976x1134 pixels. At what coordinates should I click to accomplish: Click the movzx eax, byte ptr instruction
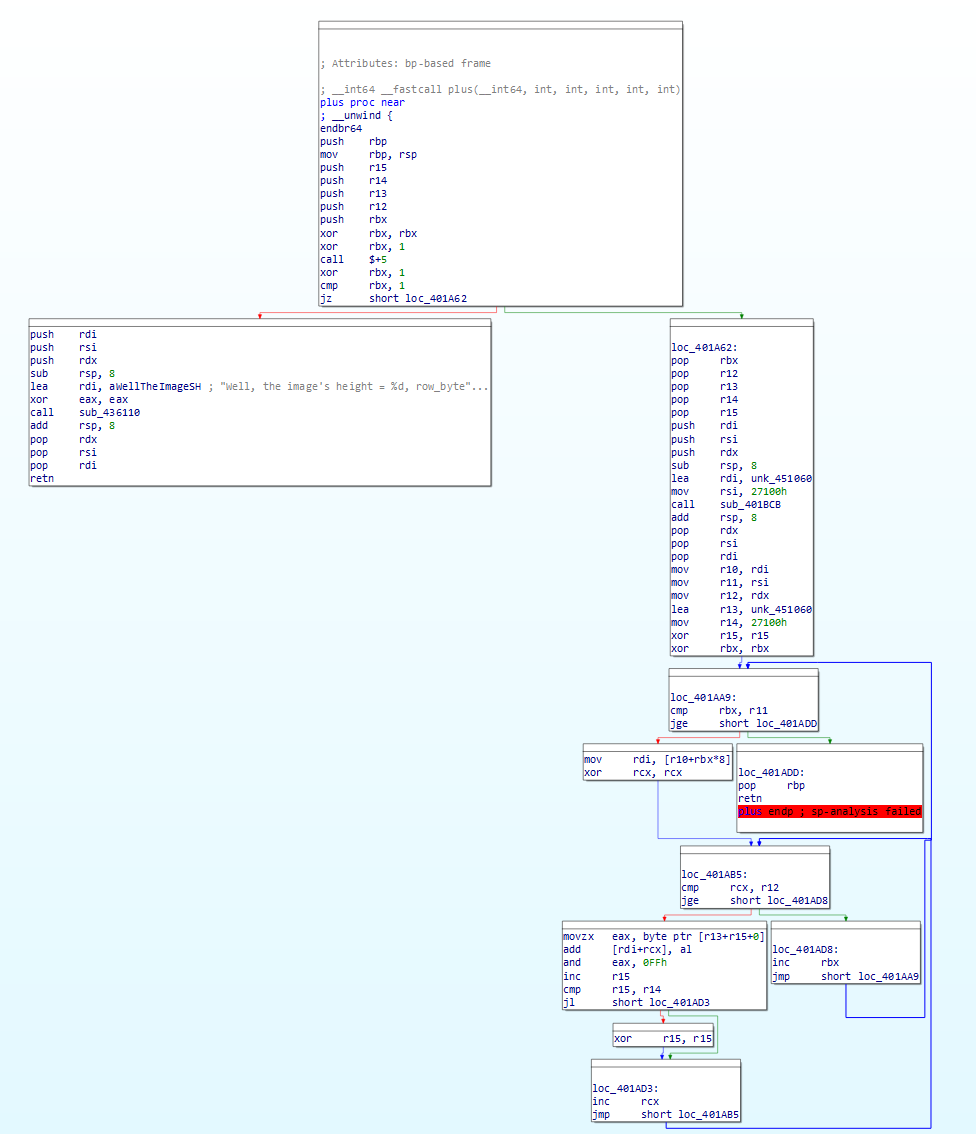click(x=663, y=936)
